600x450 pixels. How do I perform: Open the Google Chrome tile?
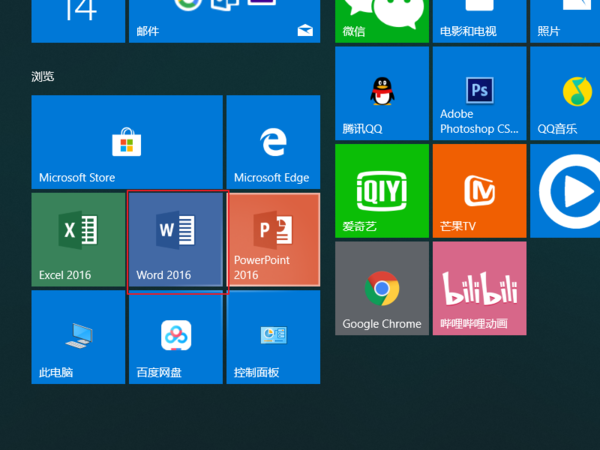coord(382,289)
